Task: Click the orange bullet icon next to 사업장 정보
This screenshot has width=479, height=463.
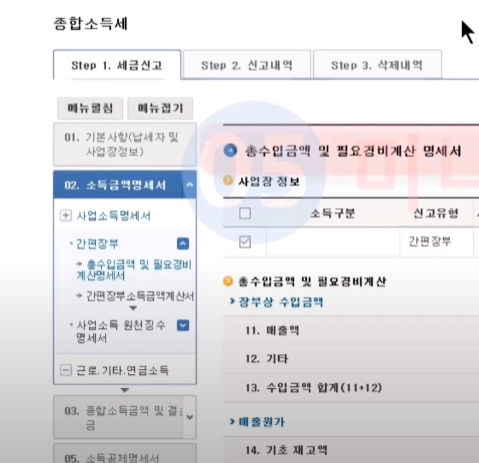Action: click(x=228, y=181)
